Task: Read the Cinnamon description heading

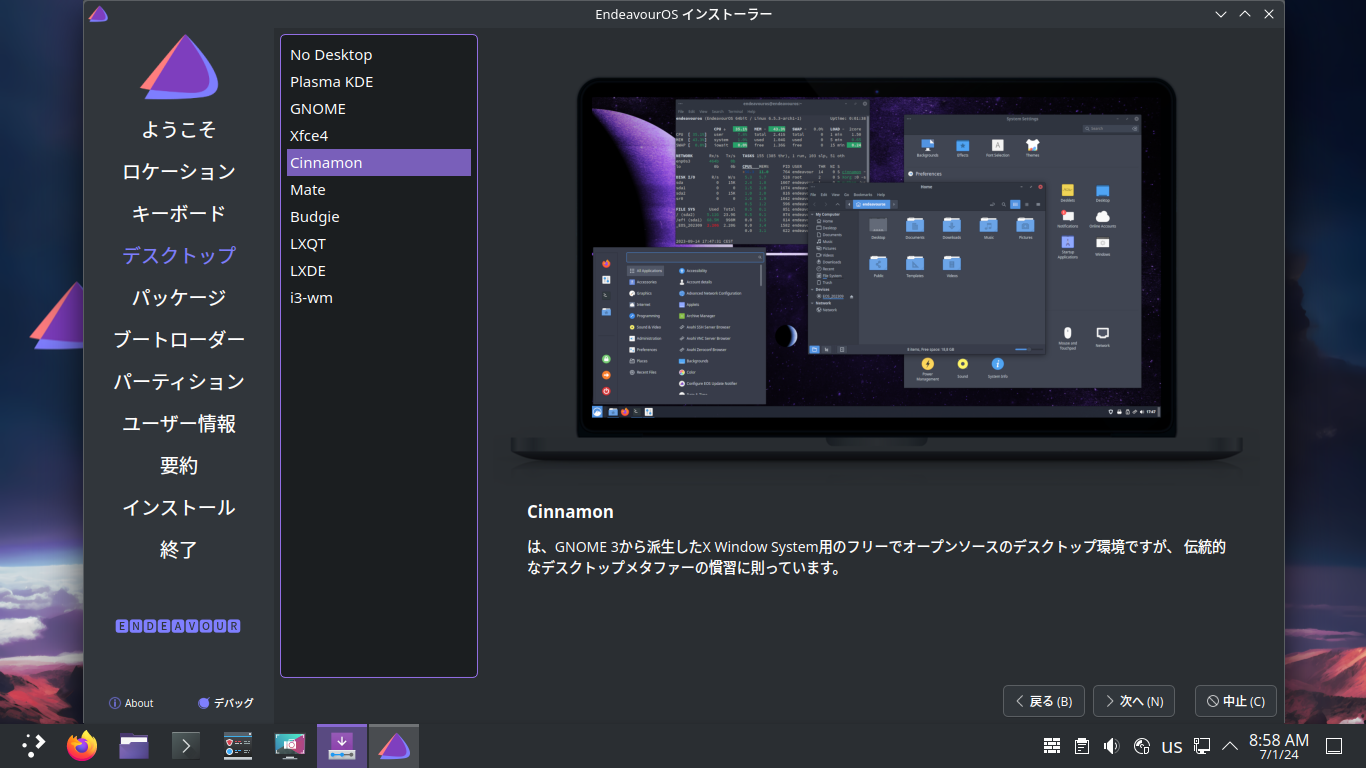Action: (x=570, y=512)
